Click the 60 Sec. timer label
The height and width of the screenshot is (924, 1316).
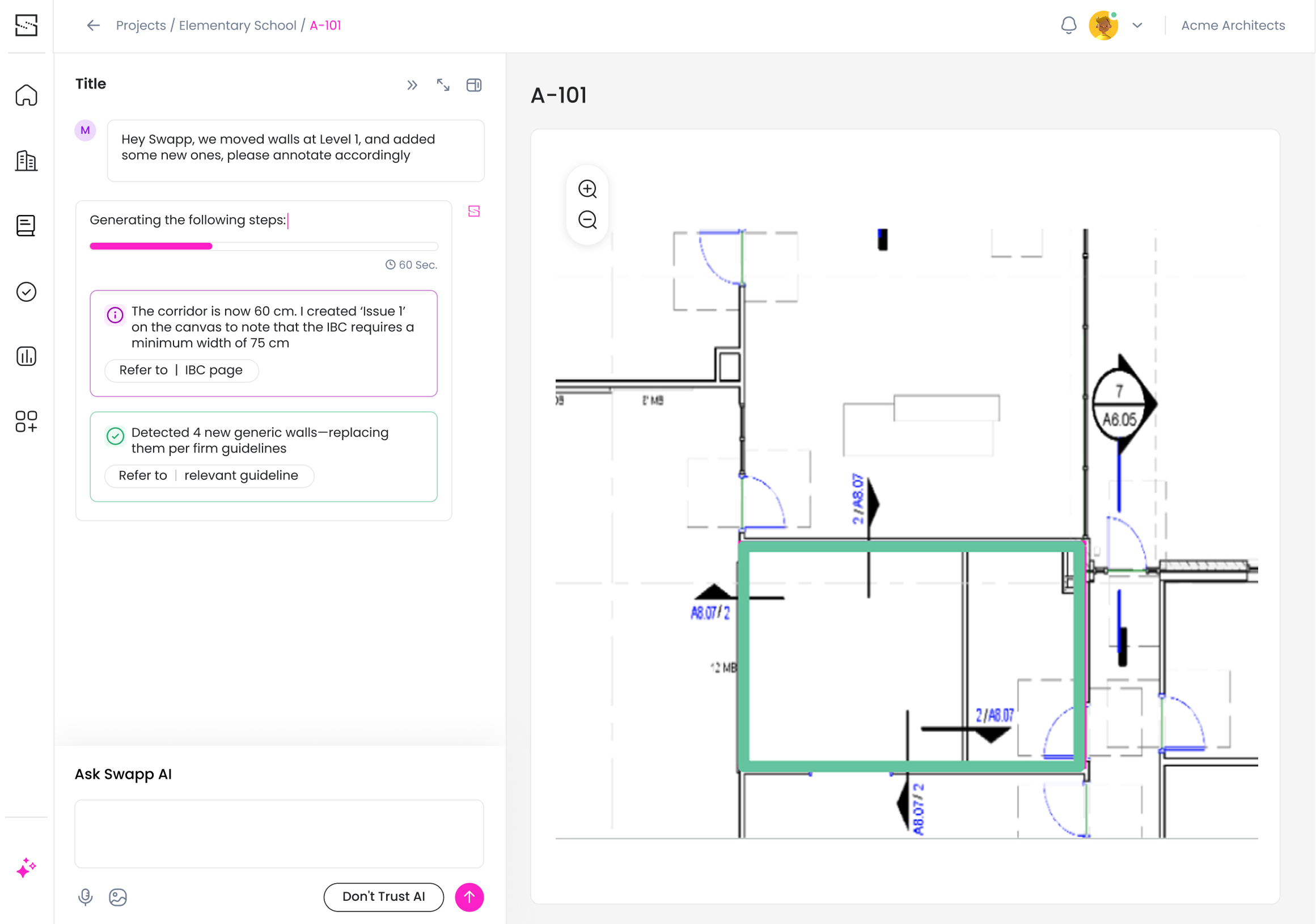pos(412,264)
